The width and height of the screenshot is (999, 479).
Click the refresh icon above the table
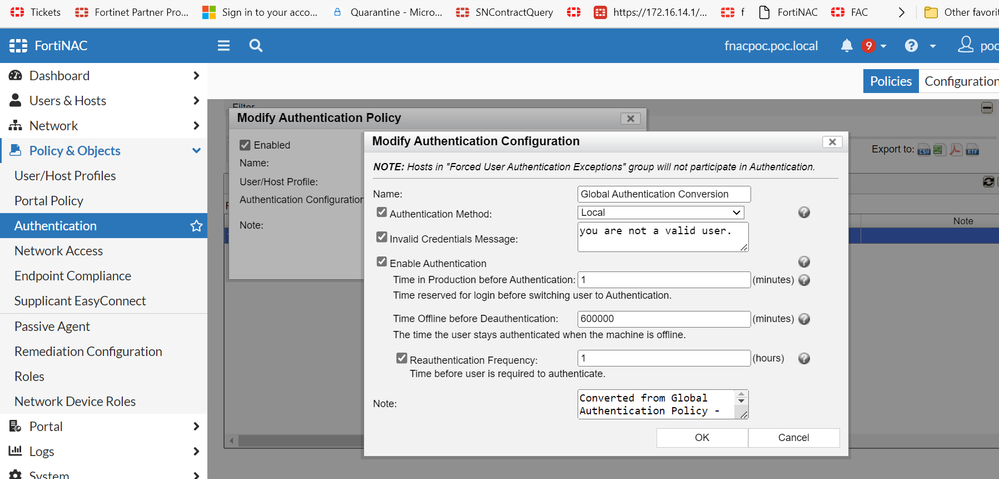tap(988, 181)
